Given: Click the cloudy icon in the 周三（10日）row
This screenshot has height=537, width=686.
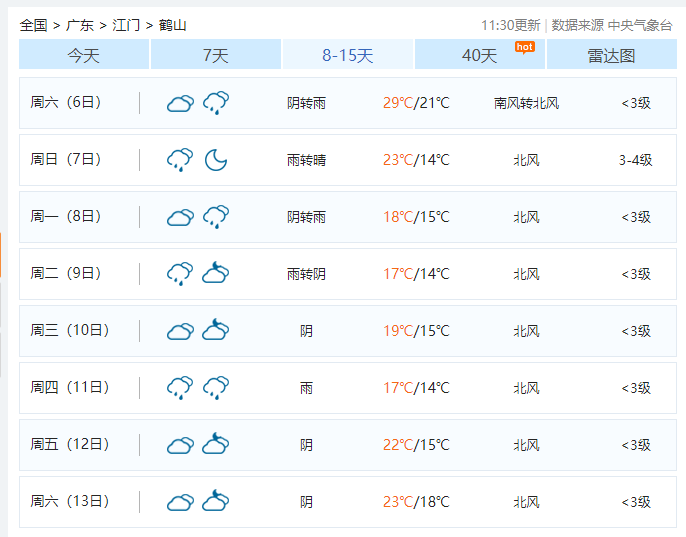Looking at the screenshot, I should click(180, 331).
